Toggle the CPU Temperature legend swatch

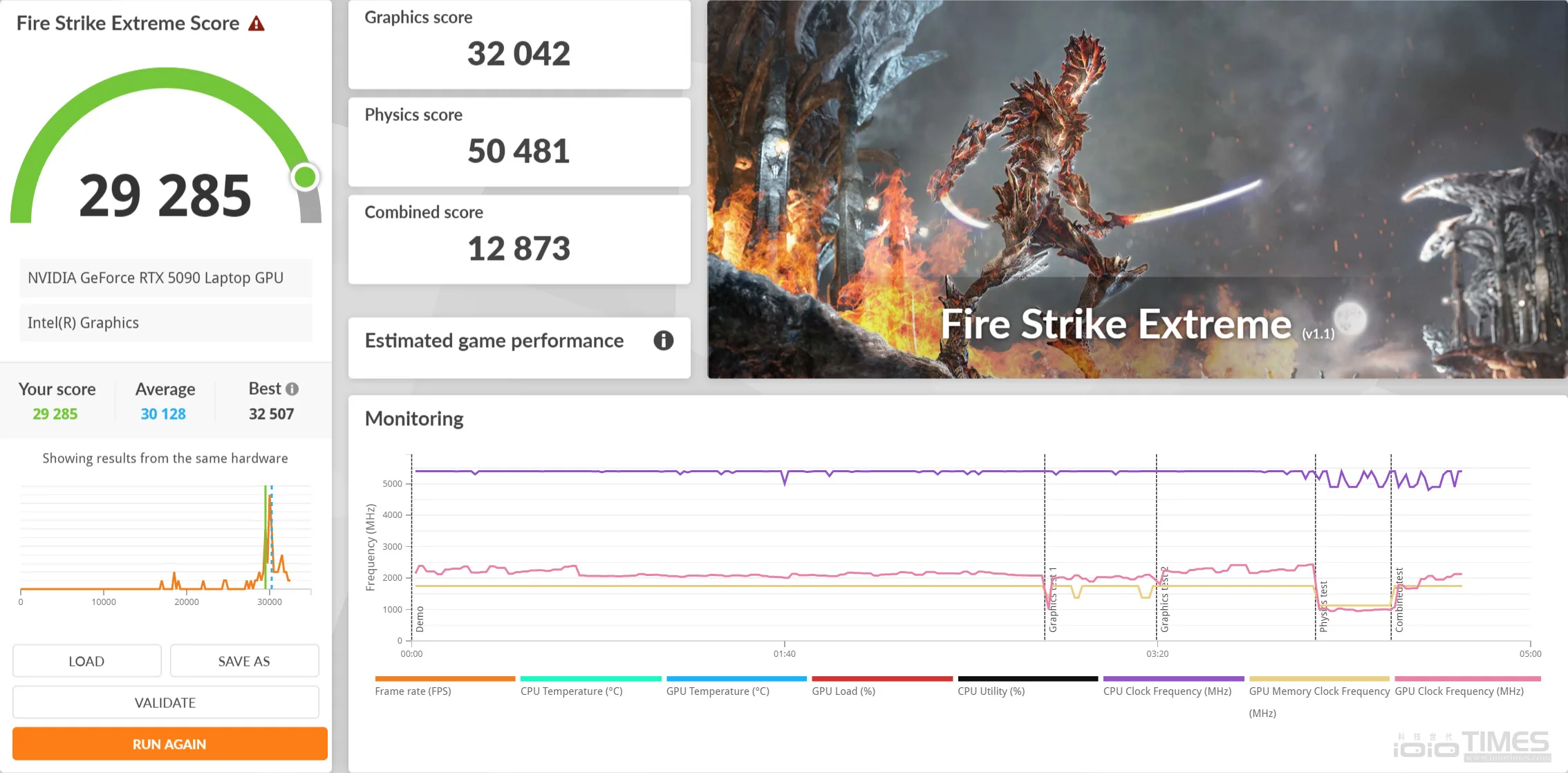(x=591, y=679)
